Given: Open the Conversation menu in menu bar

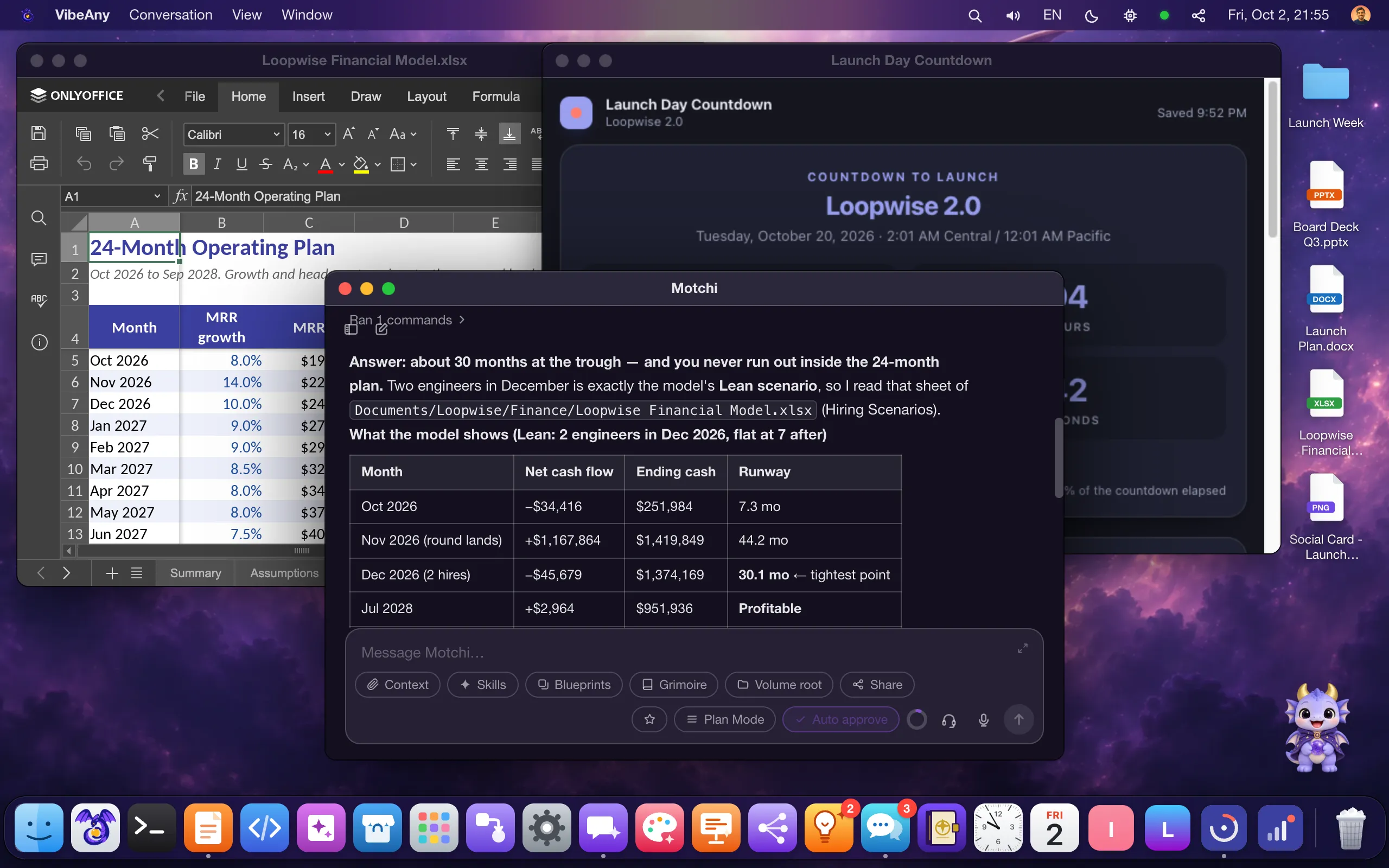Looking at the screenshot, I should click(x=170, y=15).
